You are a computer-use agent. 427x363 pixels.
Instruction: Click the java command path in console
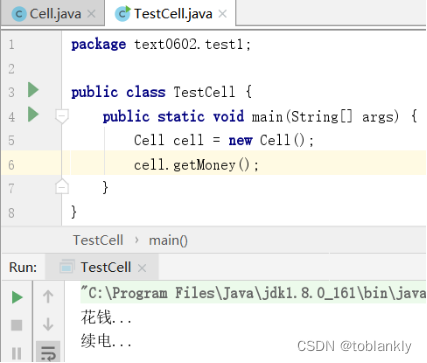253,293
